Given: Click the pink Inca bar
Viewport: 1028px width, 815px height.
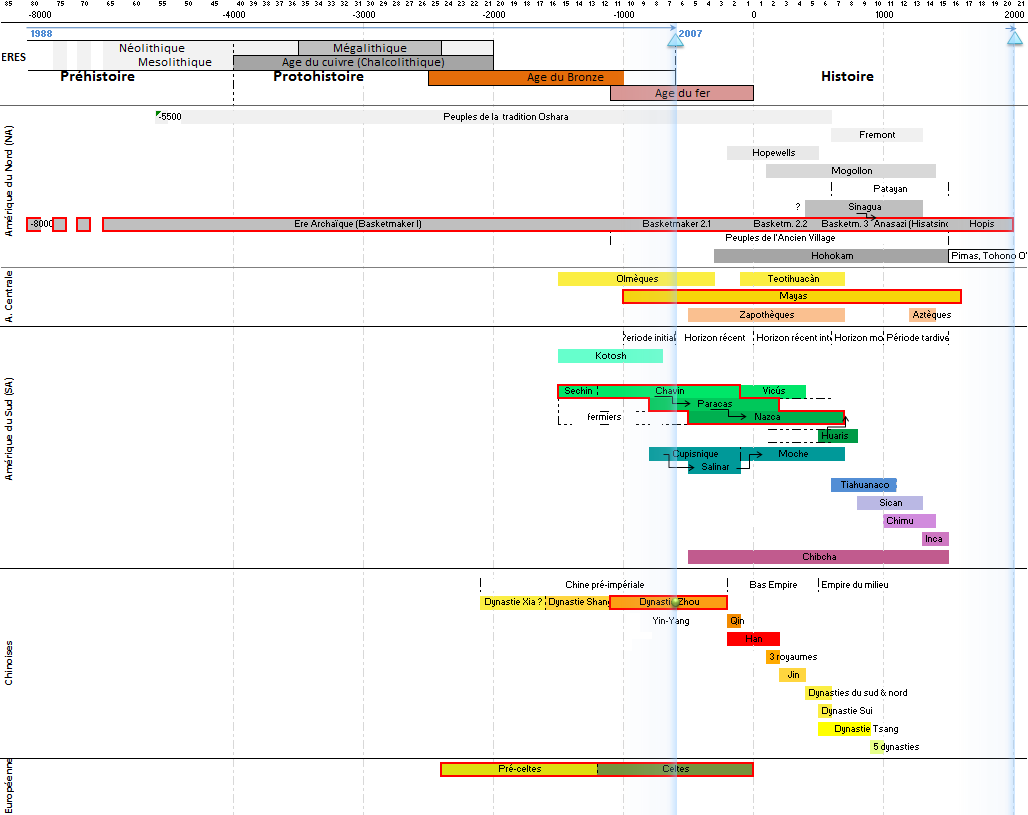Looking at the screenshot, I should click(934, 539).
